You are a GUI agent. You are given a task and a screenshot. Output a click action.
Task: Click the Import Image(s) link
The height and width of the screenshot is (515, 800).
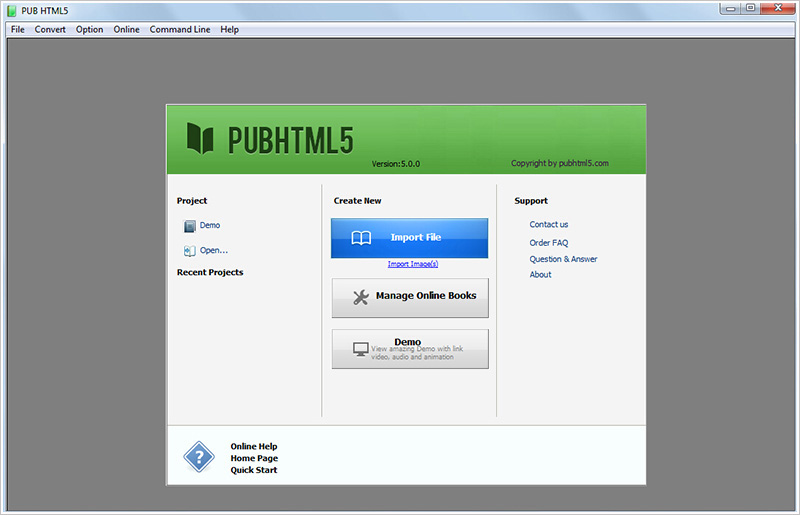pyautogui.click(x=413, y=264)
